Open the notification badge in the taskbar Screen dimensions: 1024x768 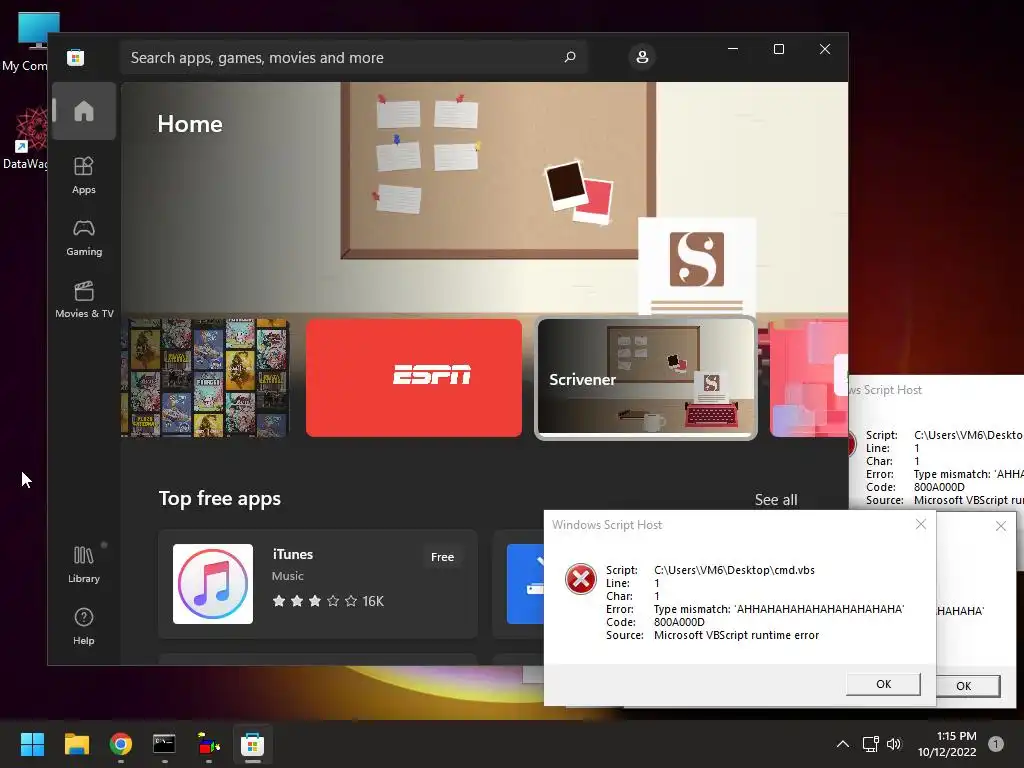pyautogui.click(x=995, y=744)
